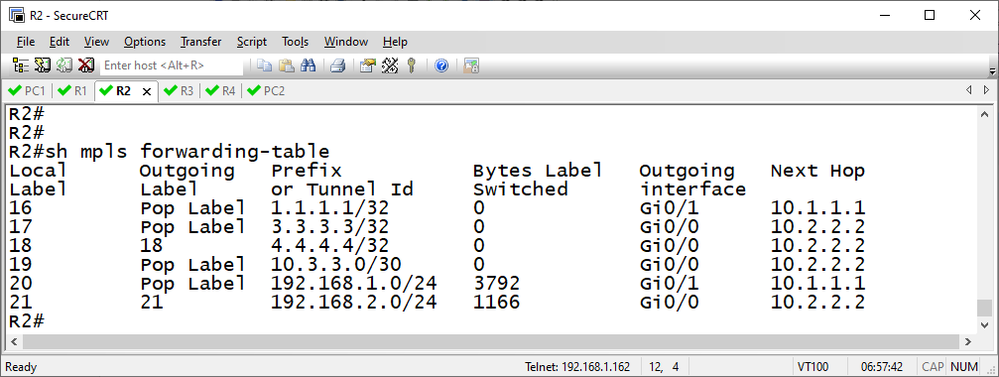Viewport: 999px width, 377px height.
Task: Click the Copy toolbar icon
Action: coord(264,65)
